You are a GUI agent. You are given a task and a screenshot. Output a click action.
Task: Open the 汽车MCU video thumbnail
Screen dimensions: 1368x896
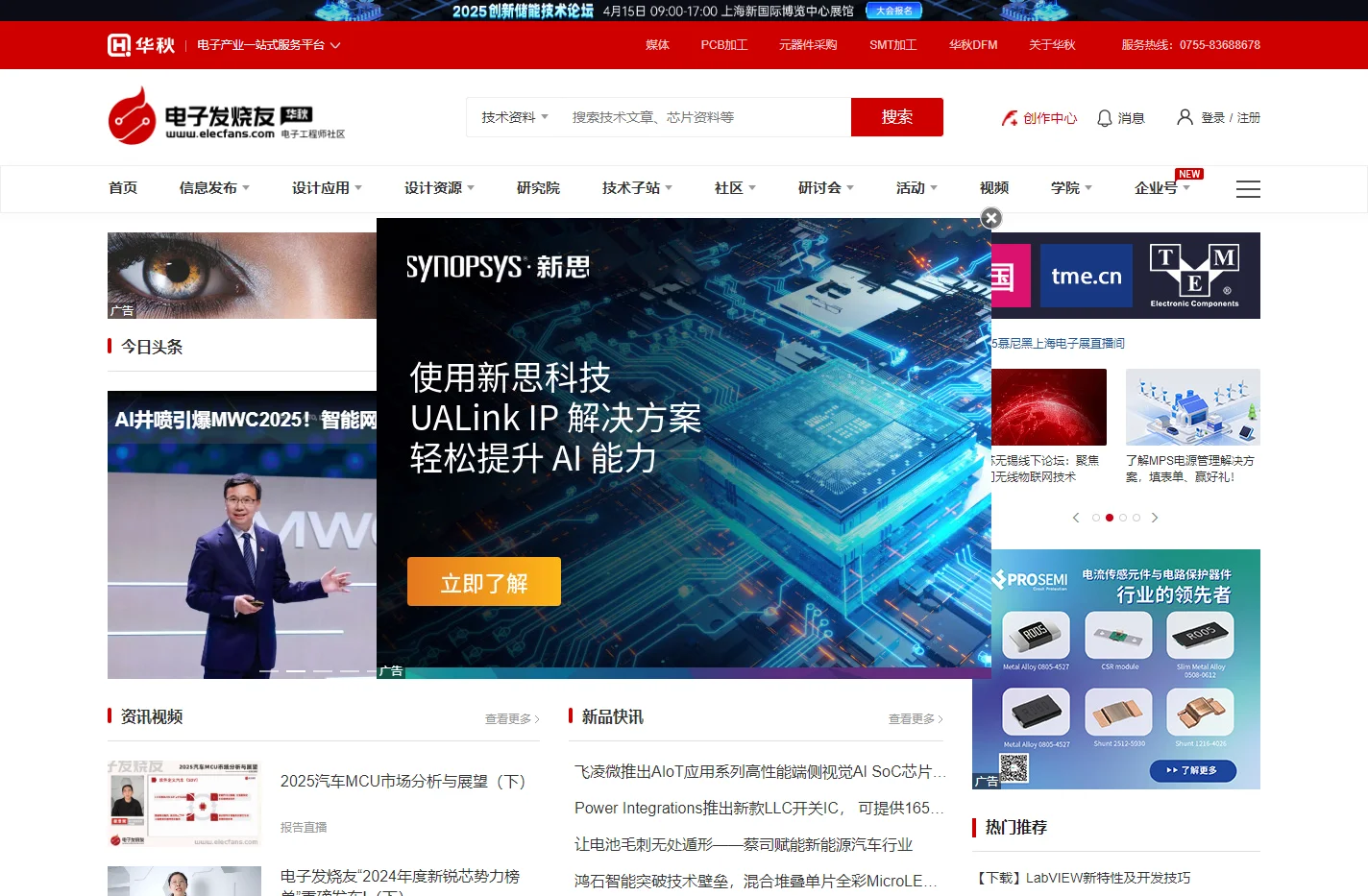(x=184, y=804)
